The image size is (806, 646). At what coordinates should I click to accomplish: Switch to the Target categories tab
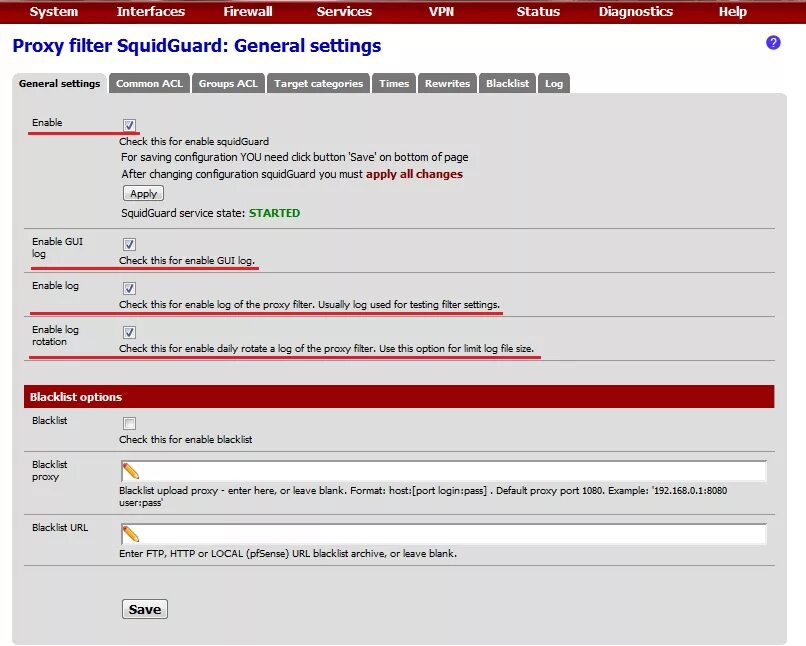click(318, 83)
